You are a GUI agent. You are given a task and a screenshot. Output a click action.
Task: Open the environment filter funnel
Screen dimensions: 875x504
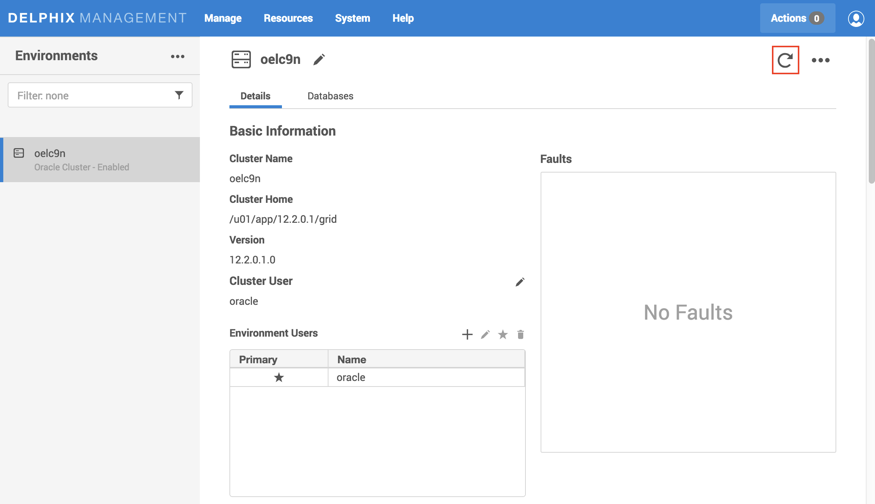click(179, 95)
